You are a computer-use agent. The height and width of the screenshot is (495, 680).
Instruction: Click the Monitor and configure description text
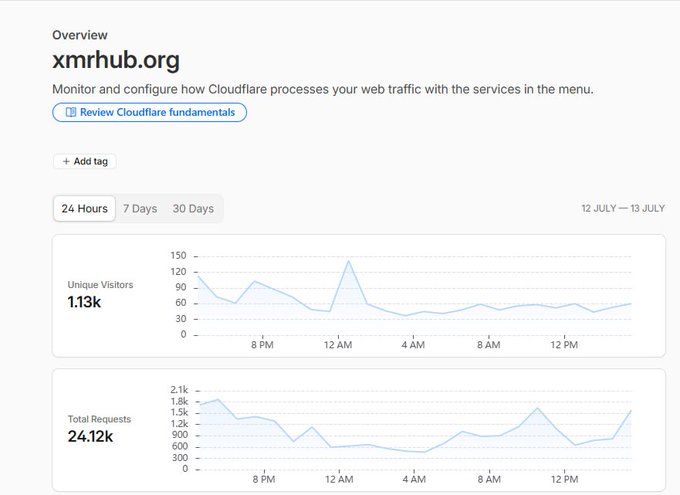point(323,89)
